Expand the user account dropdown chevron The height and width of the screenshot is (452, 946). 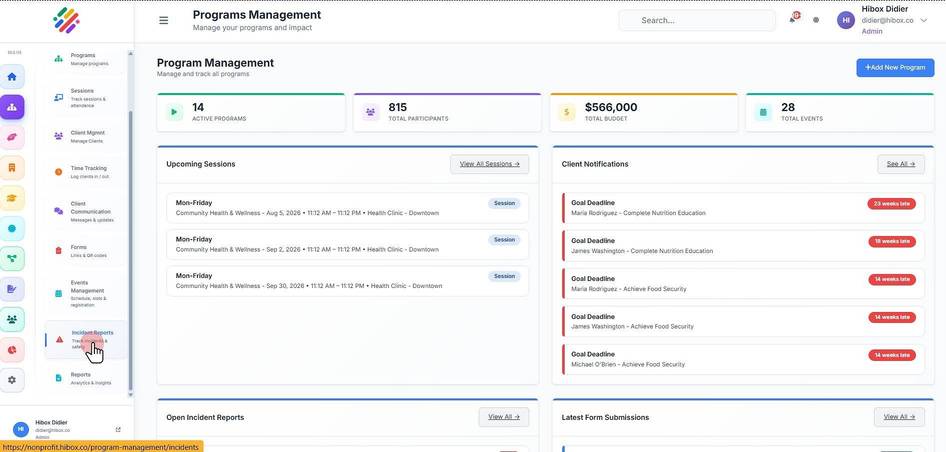(924, 21)
